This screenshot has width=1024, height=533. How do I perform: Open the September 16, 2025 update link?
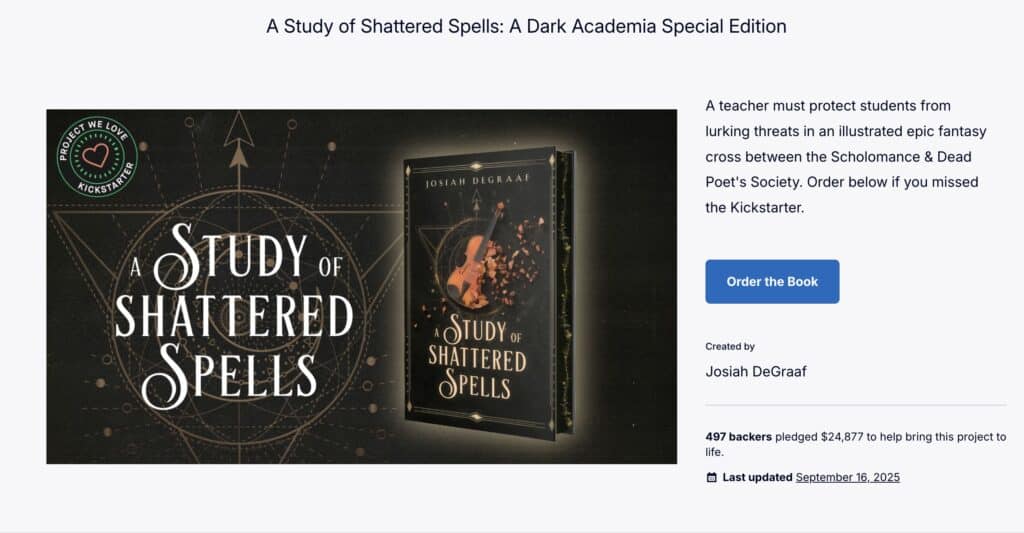847,478
